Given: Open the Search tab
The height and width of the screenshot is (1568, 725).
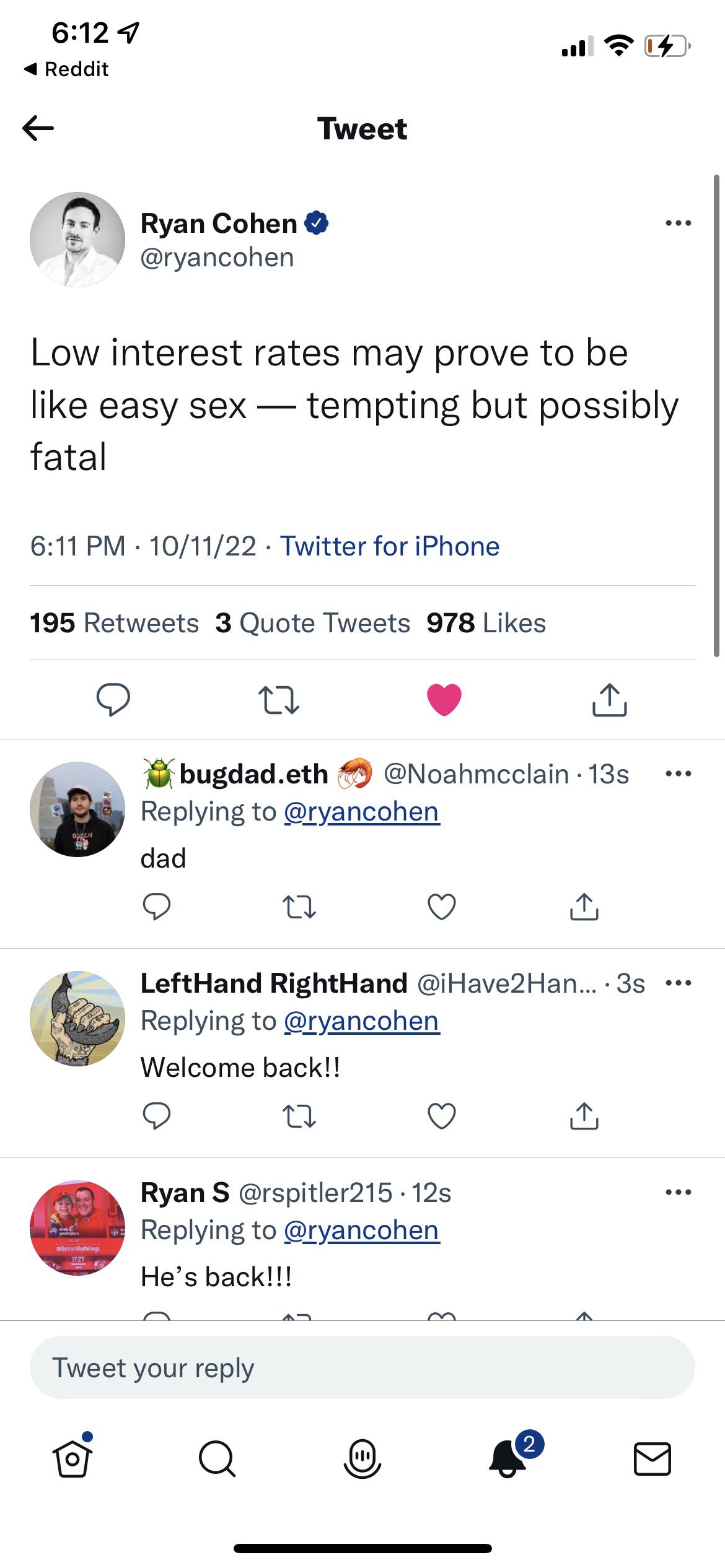Looking at the screenshot, I should [x=217, y=1458].
